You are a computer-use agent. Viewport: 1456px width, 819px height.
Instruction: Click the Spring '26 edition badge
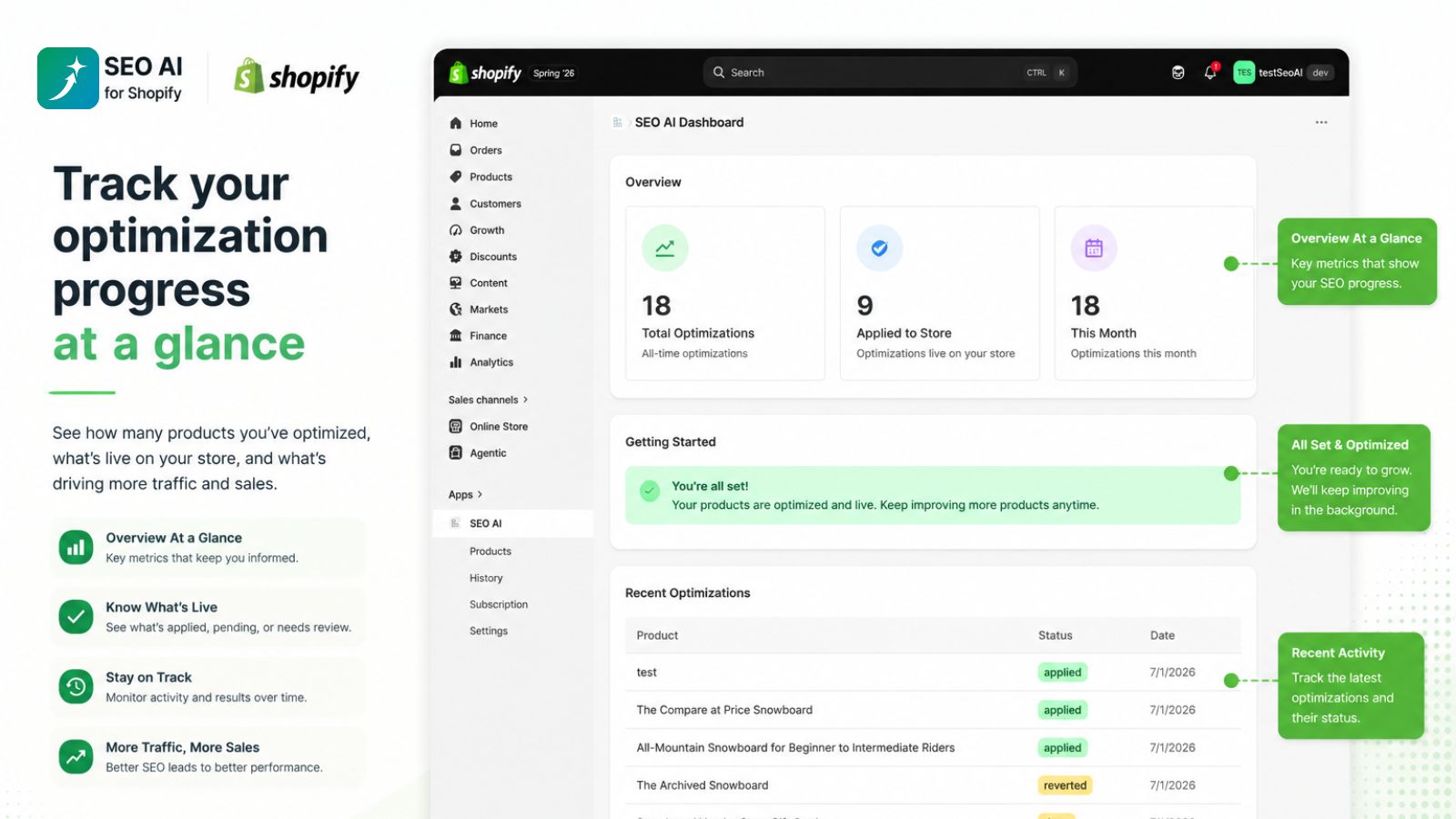[554, 73]
